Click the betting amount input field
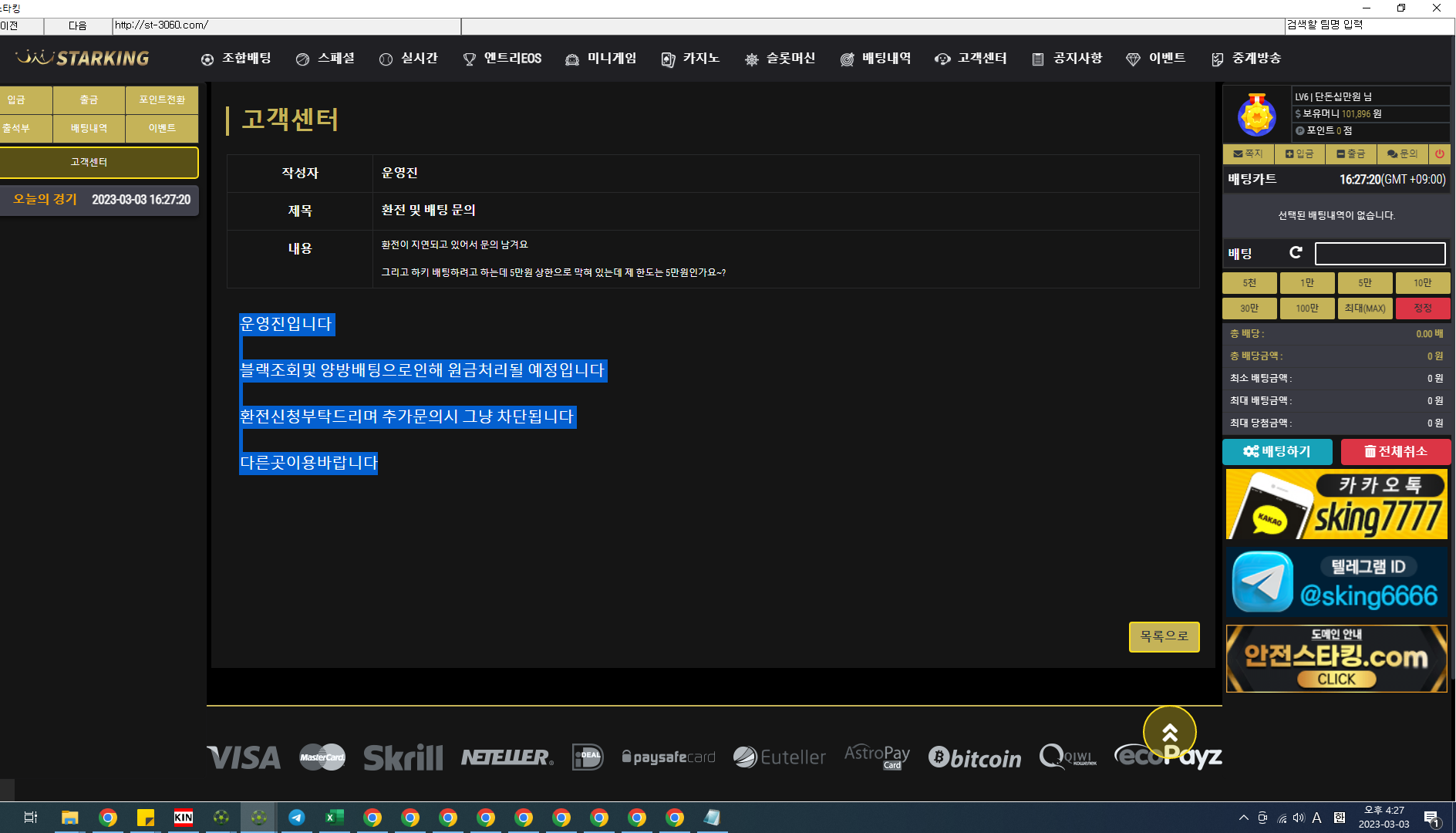This screenshot has height=833, width=1456. 1380,254
